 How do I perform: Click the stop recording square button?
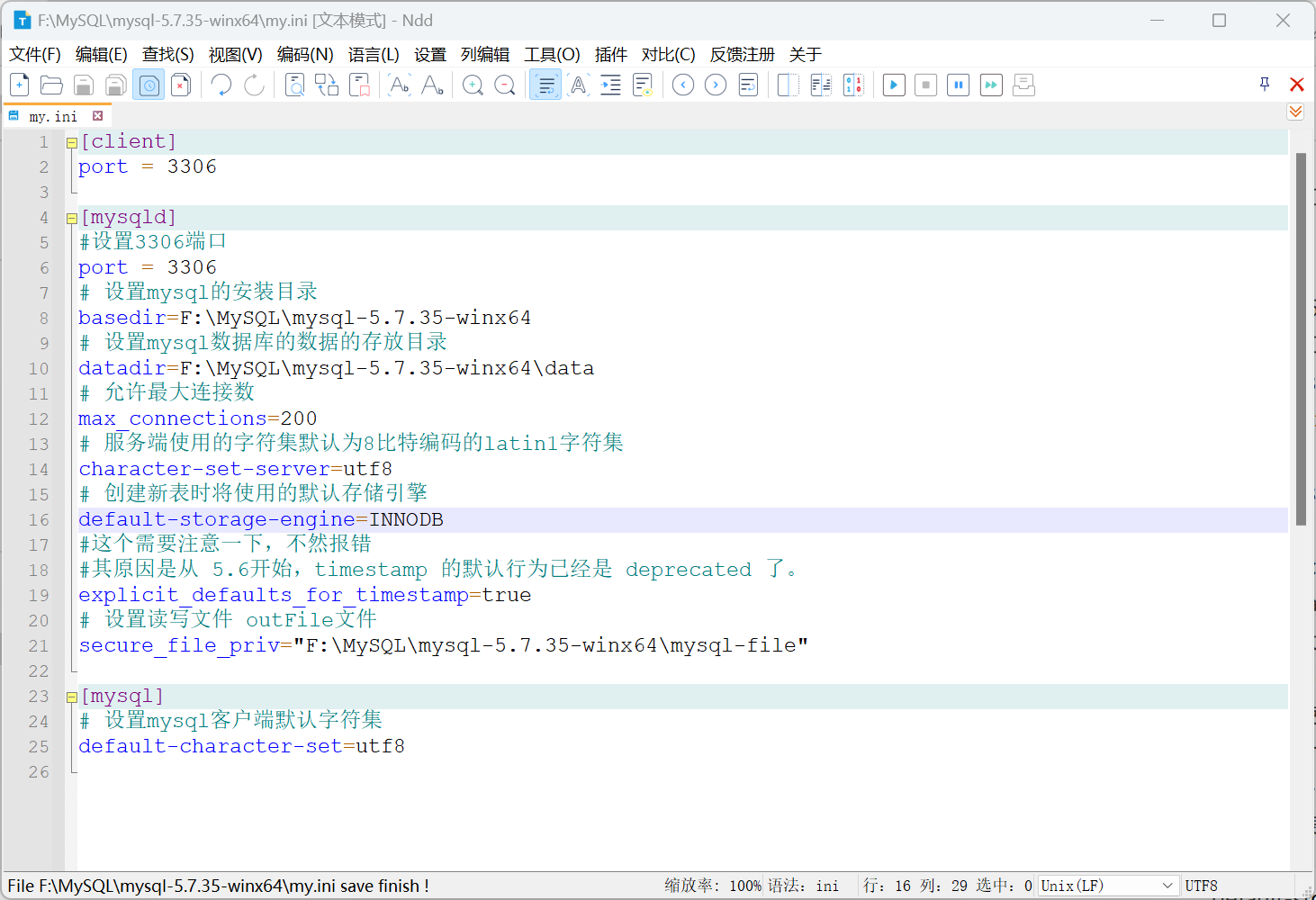(926, 85)
